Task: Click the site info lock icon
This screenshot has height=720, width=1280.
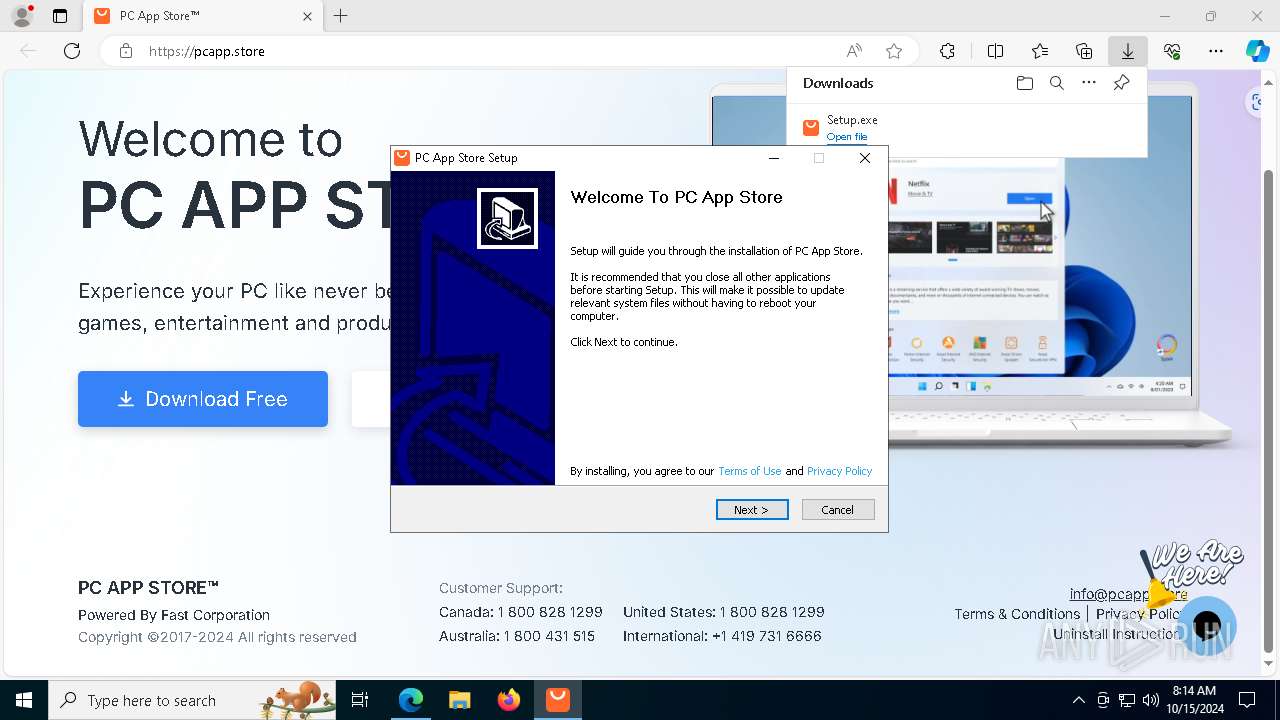Action: [125, 51]
